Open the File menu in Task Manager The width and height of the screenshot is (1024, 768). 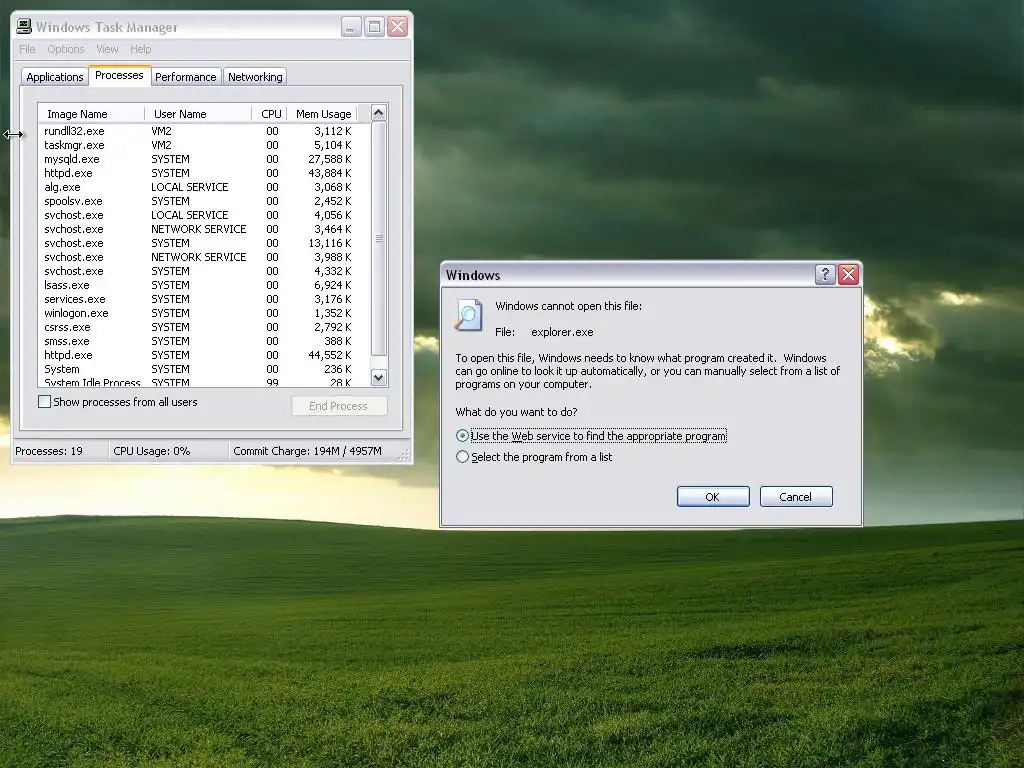(27, 49)
